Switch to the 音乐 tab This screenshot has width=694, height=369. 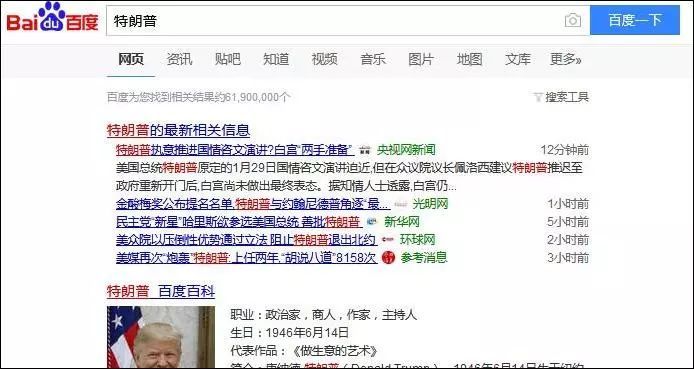coord(373,59)
